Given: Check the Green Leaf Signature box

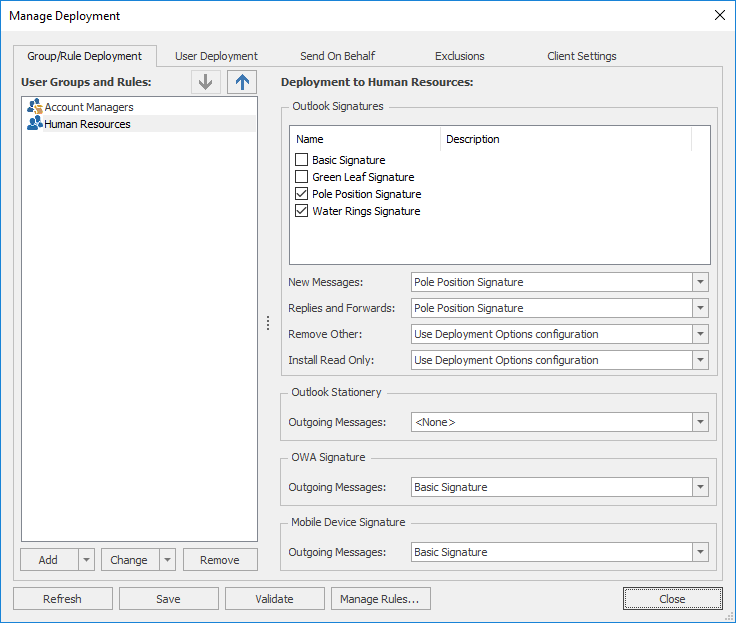Looking at the screenshot, I should [302, 177].
